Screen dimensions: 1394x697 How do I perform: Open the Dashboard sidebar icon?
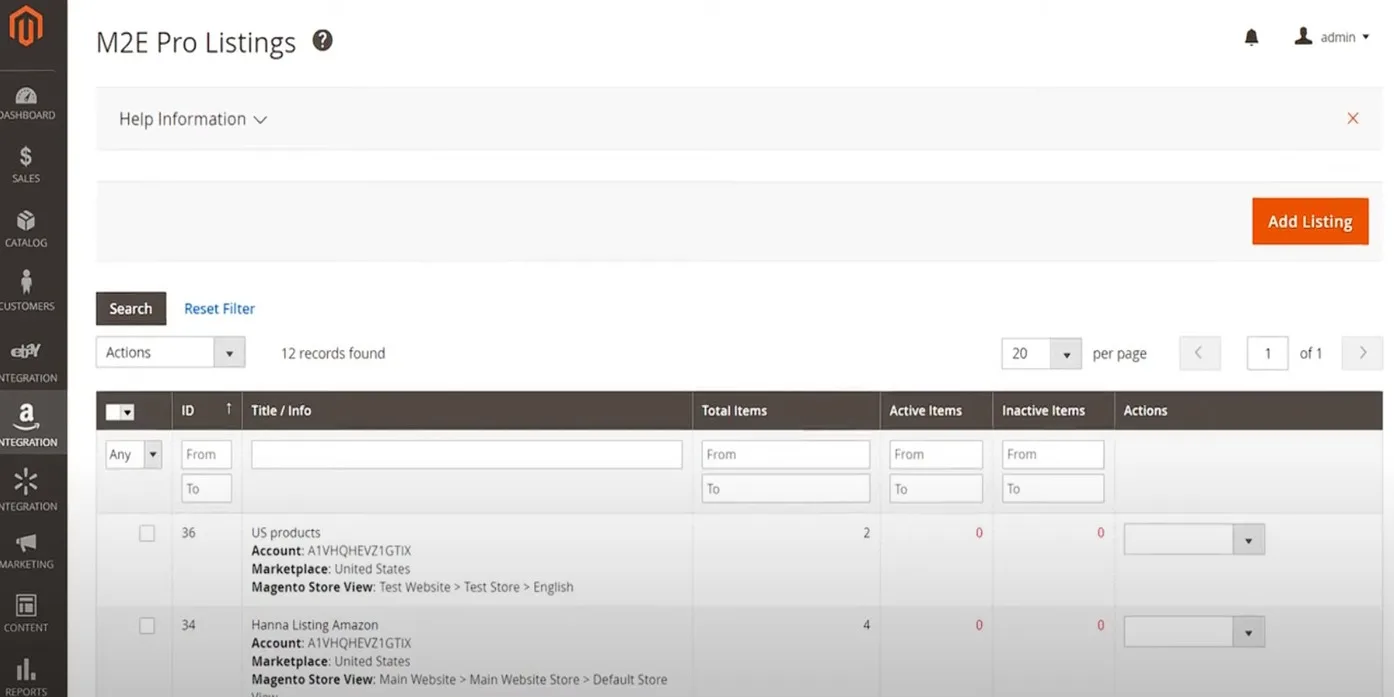click(x=27, y=103)
